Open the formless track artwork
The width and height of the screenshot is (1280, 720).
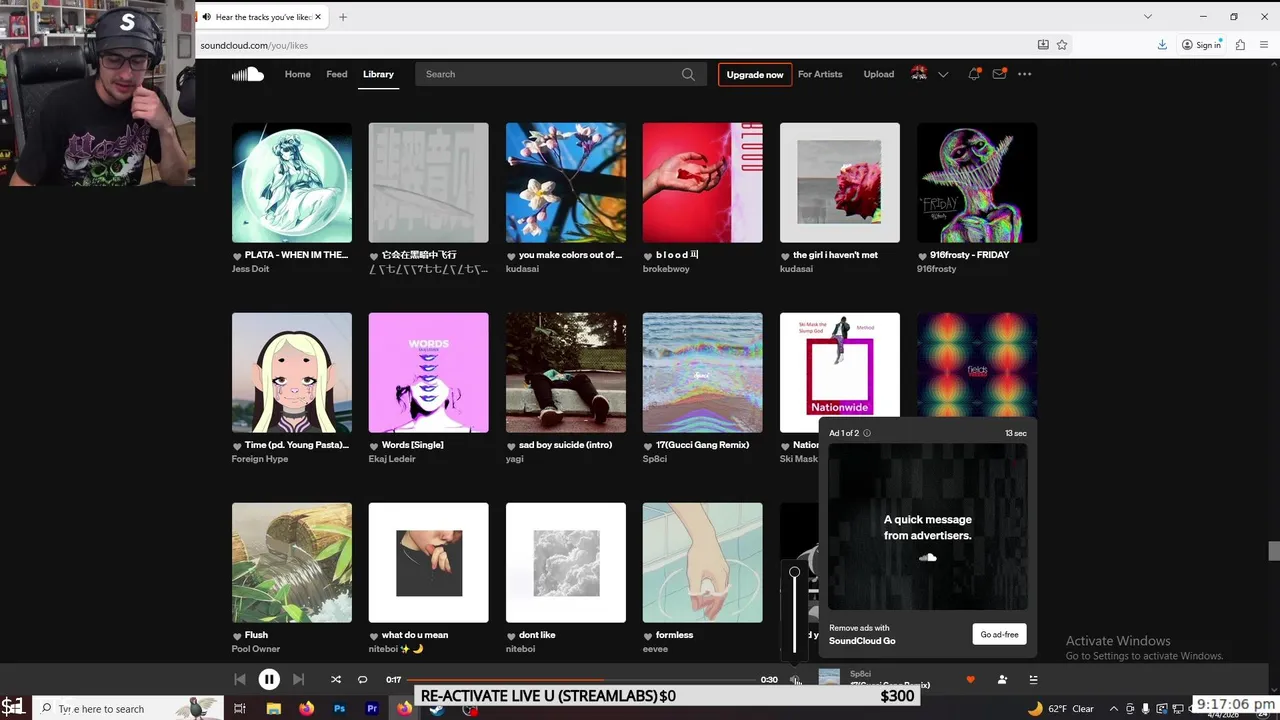click(703, 563)
